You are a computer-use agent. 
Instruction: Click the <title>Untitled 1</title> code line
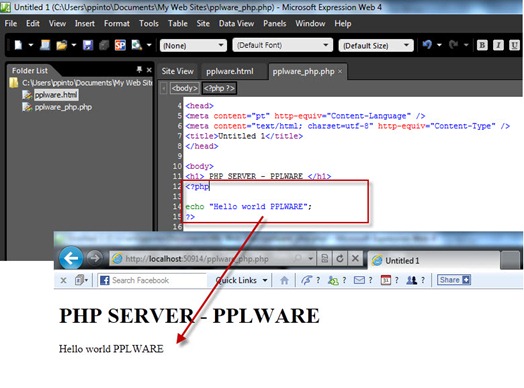(244, 136)
